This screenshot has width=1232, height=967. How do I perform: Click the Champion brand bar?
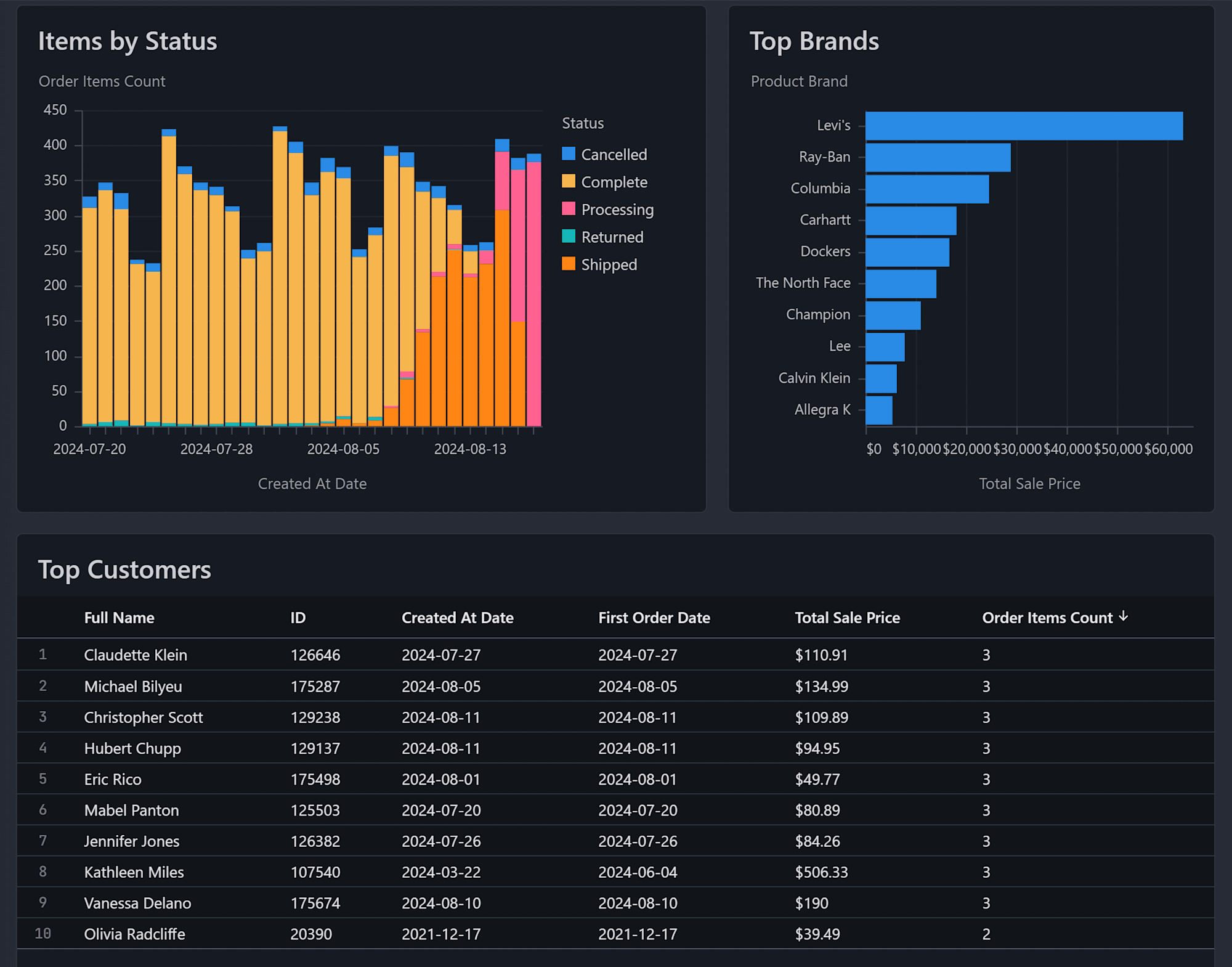tap(893, 315)
